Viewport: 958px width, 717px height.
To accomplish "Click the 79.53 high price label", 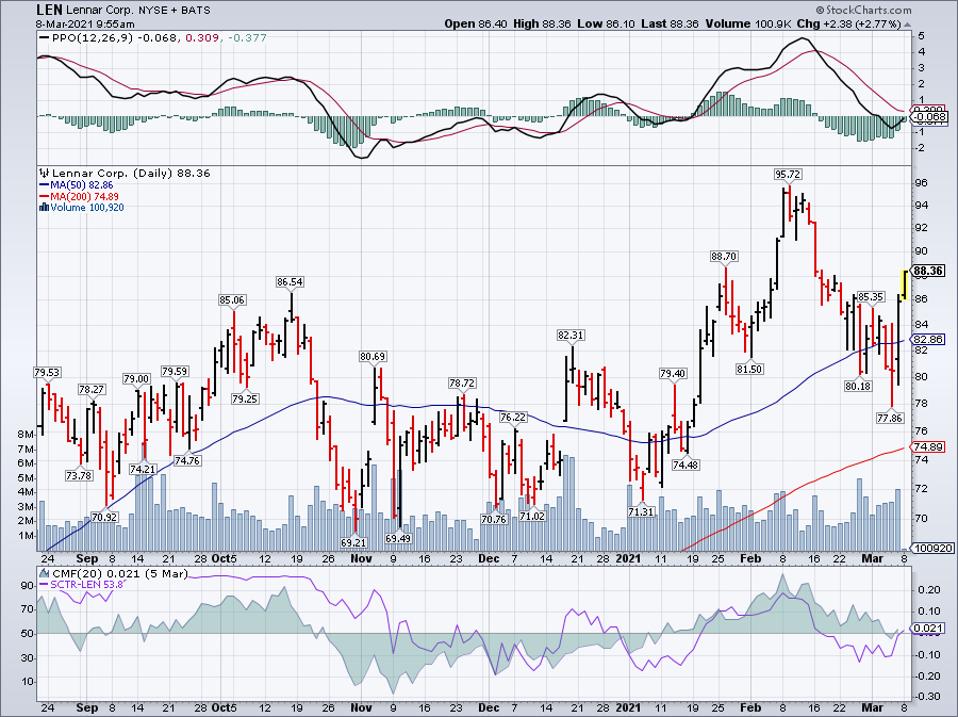I will click(47, 372).
